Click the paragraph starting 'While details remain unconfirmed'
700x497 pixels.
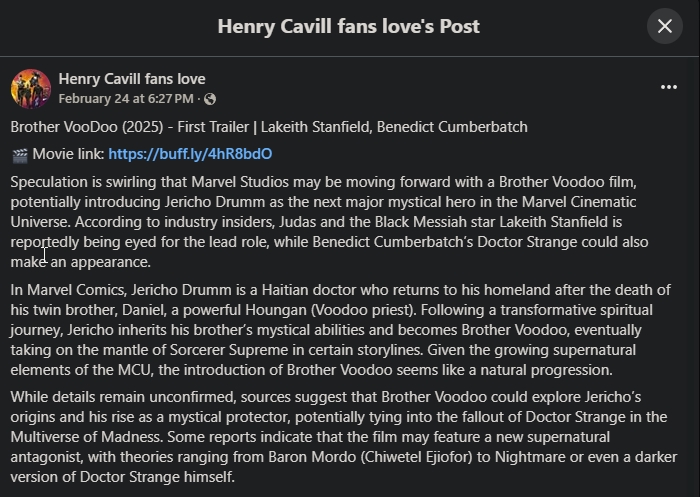coord(330,437)
